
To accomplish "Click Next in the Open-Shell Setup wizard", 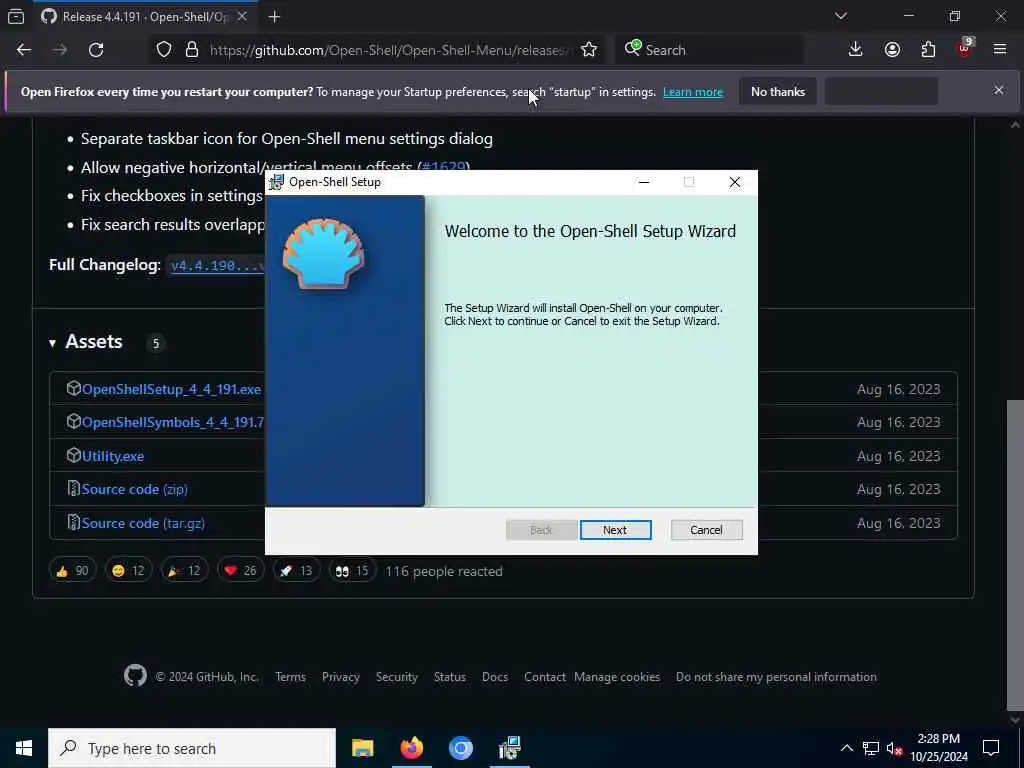I will (x=615, y=530).
